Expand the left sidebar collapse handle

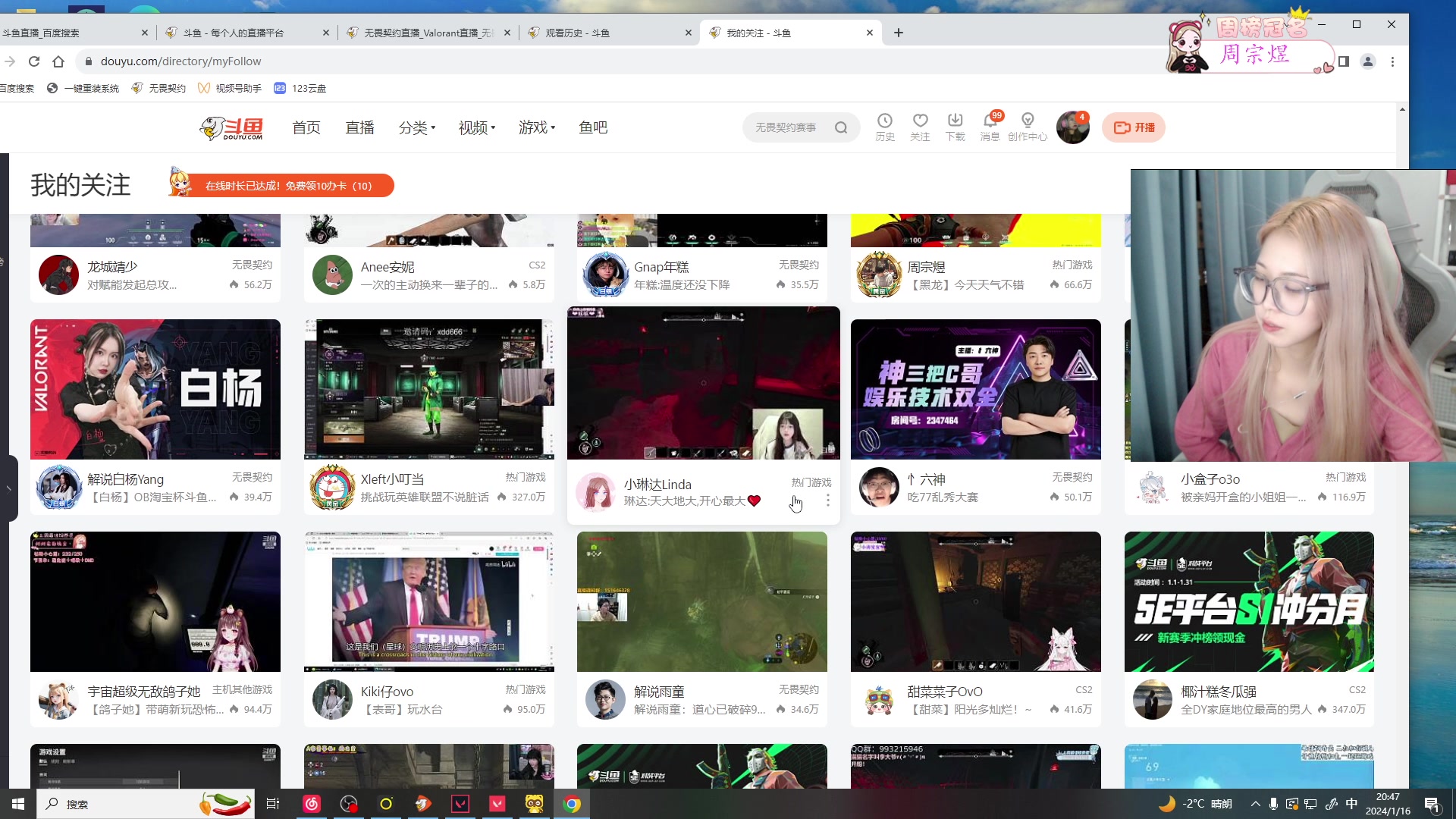coord(8,488)
